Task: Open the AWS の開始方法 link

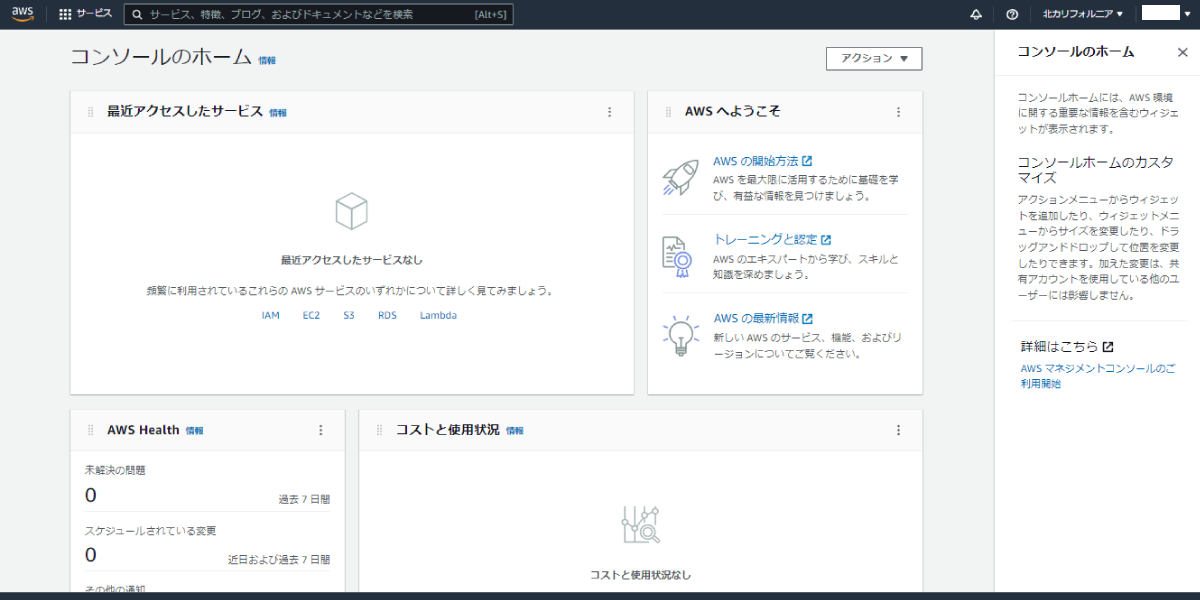Action: [x=762, y=161]
